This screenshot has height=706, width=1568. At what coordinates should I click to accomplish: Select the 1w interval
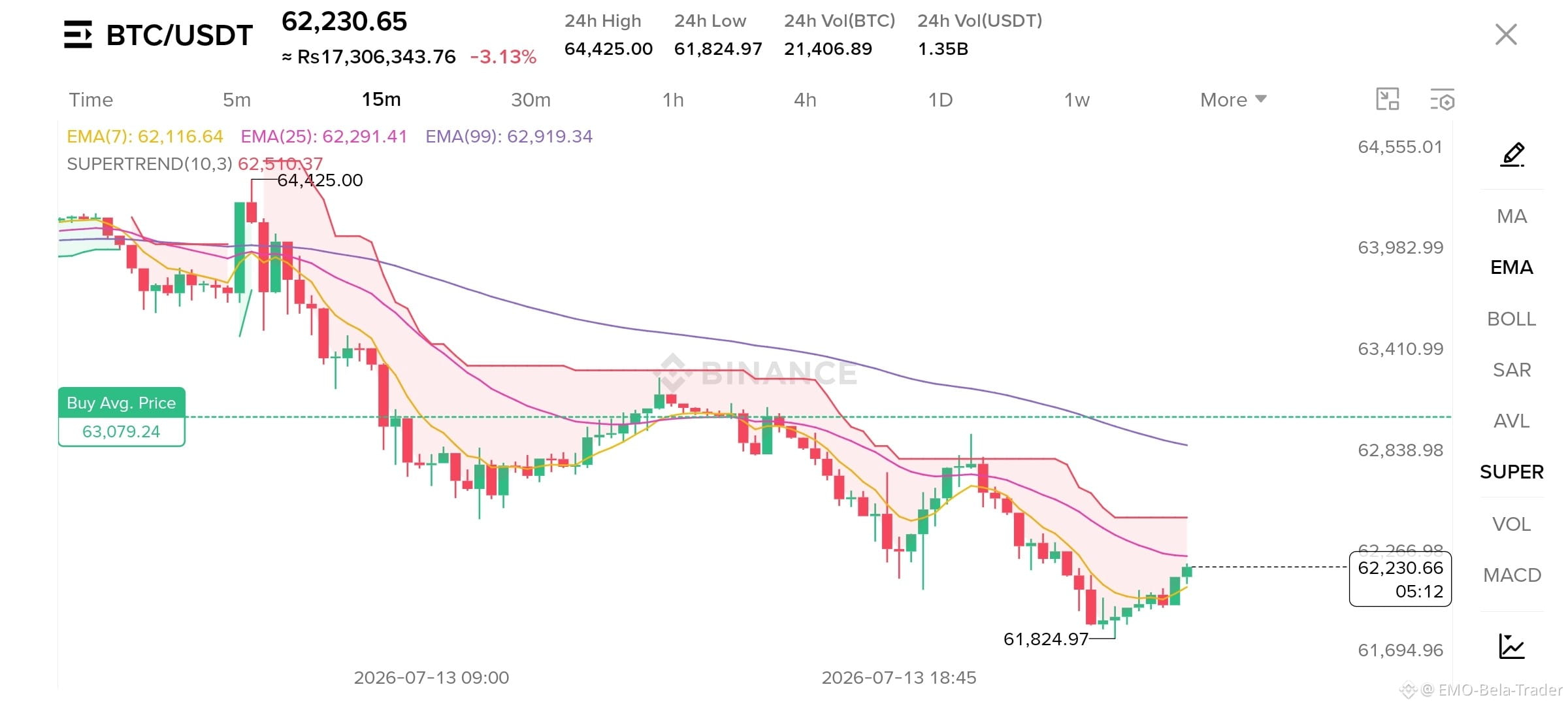[x=1077, y=99]
